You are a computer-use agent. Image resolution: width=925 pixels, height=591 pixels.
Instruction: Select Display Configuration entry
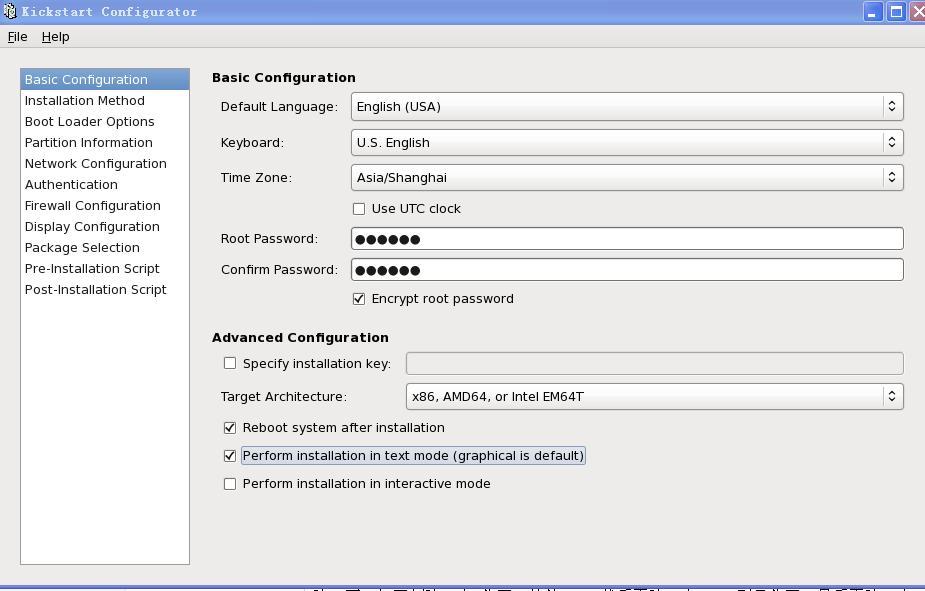pyautogui.click(x=105, y=226)
